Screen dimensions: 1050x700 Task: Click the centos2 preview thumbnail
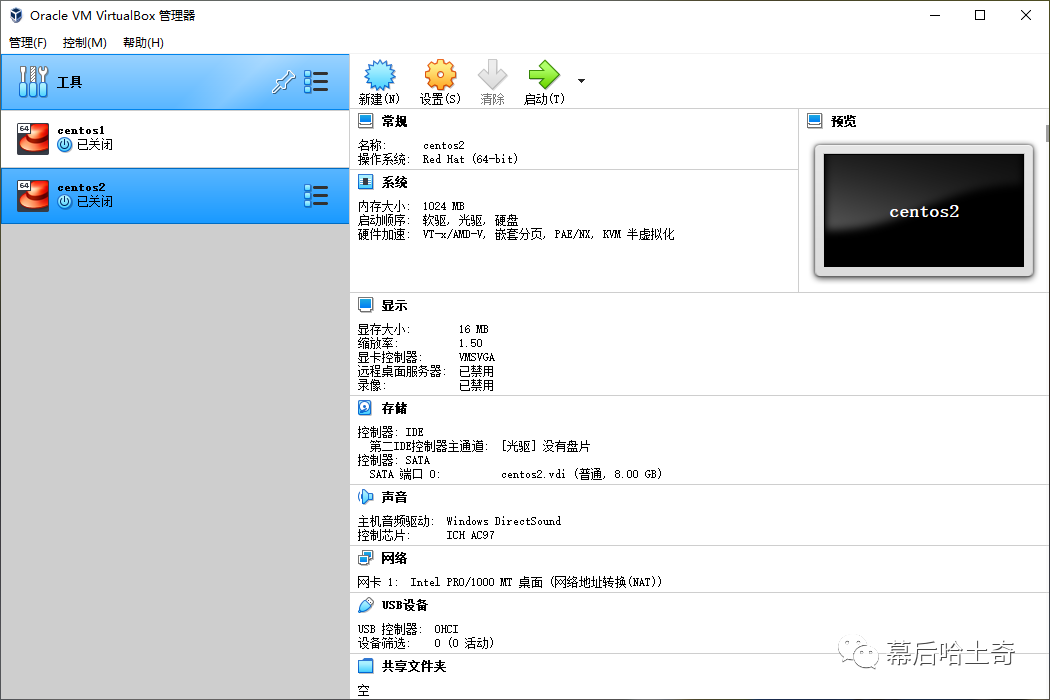(x=923, y=212)
